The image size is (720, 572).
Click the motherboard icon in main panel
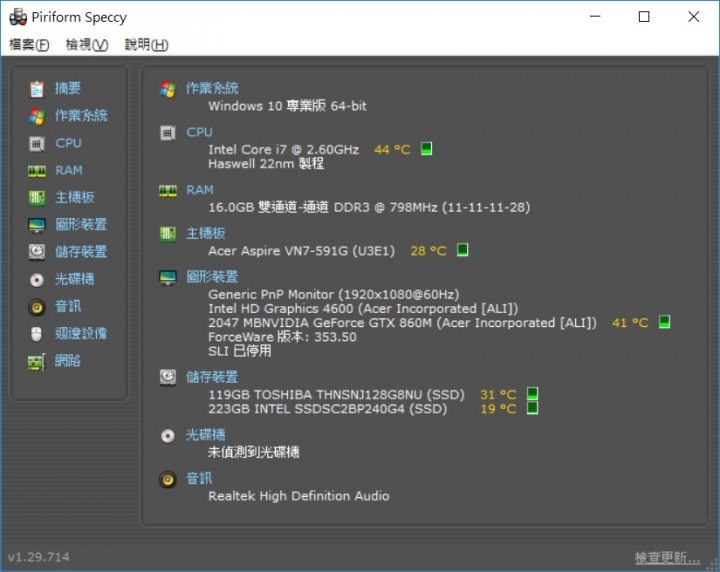coord(168,234)
